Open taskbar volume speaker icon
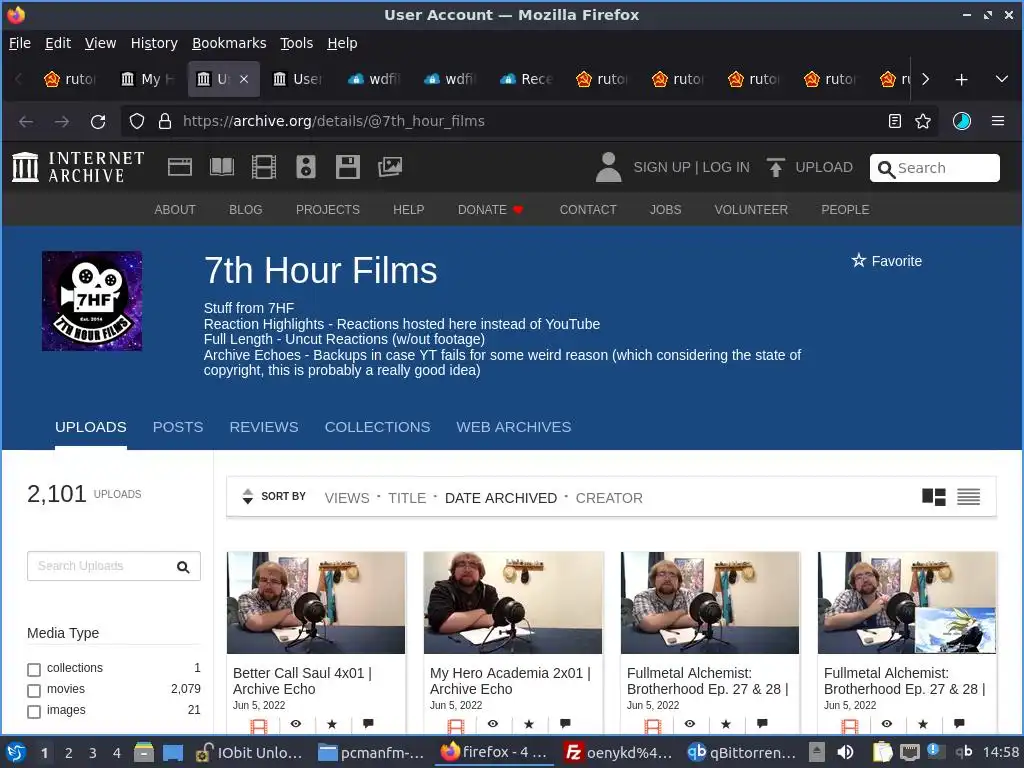The width and height of the screenshot is (1024, 768). 845,752
